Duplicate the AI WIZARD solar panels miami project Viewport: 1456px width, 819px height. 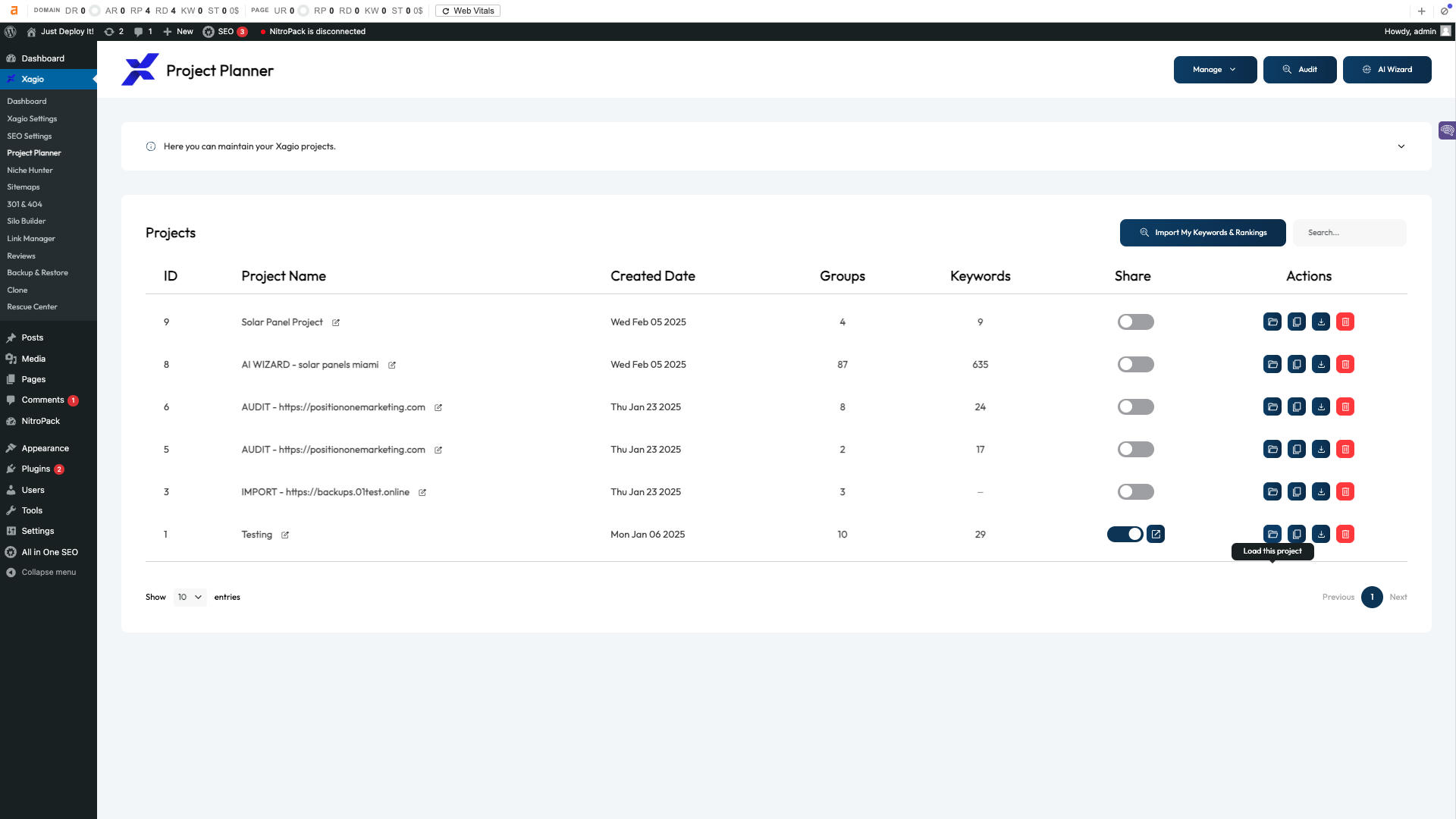click(1297, 365)
